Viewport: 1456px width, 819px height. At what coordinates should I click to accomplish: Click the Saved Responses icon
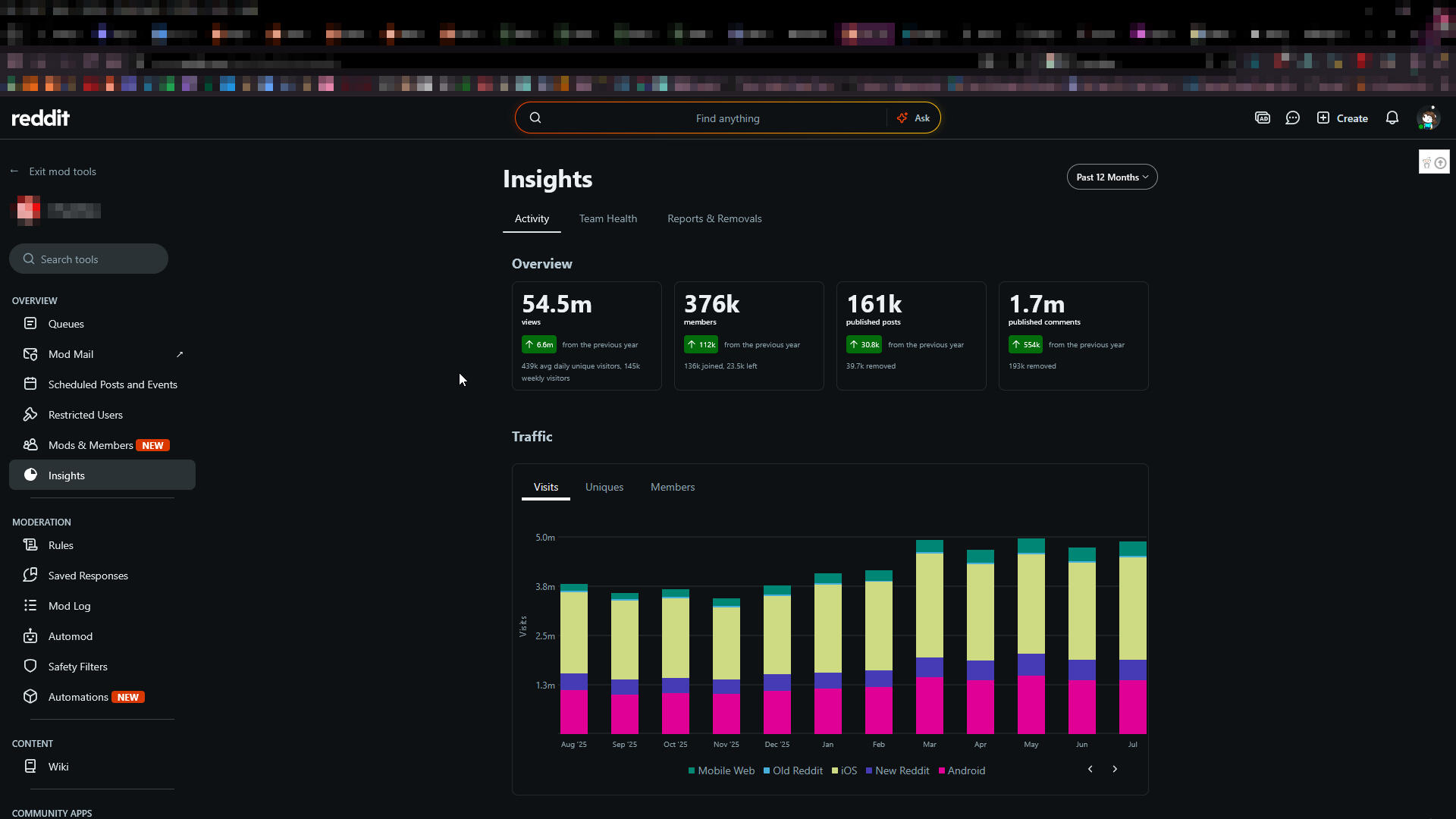tap(30, 576)
